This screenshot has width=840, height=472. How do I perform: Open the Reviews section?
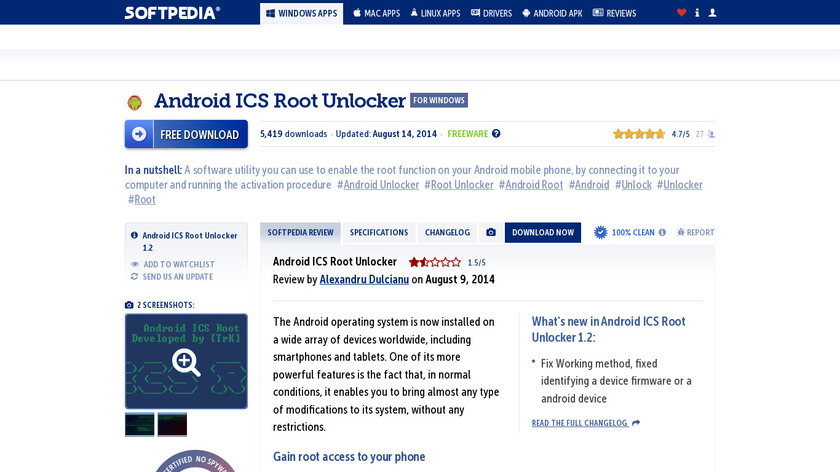(x=614, y=13)
